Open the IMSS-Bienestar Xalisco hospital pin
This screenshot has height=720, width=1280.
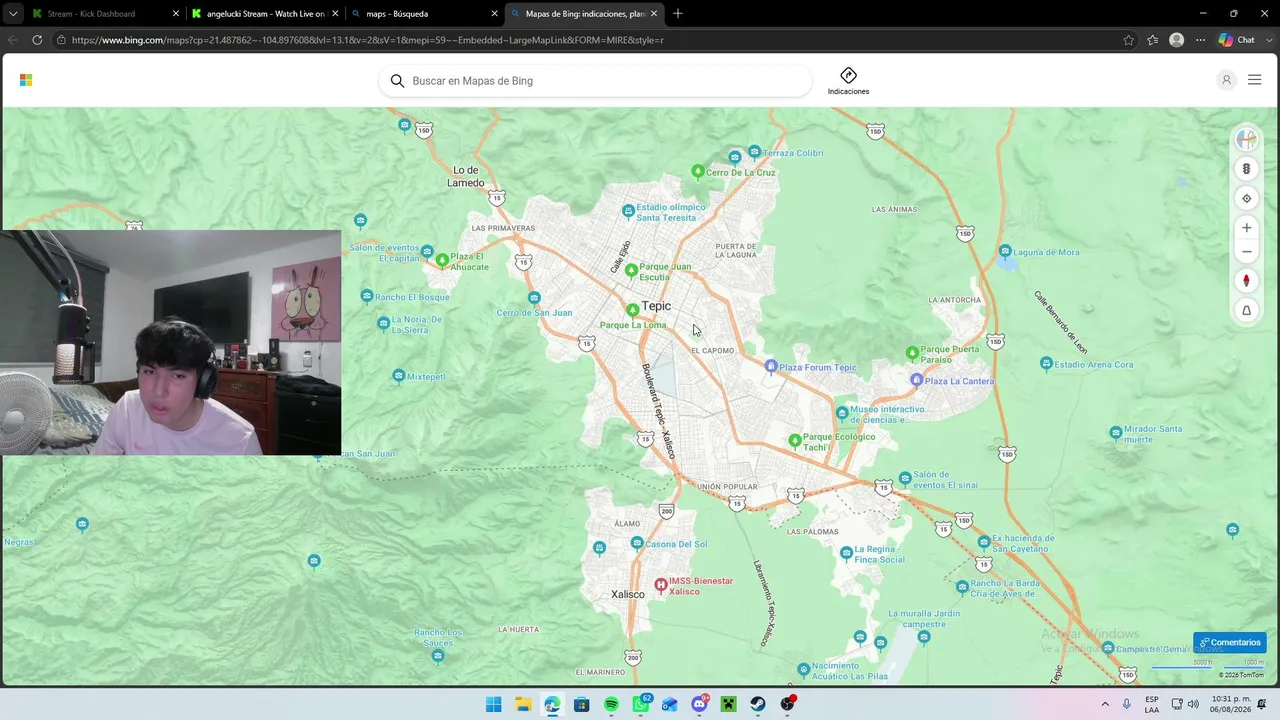[x=660, y=584]
